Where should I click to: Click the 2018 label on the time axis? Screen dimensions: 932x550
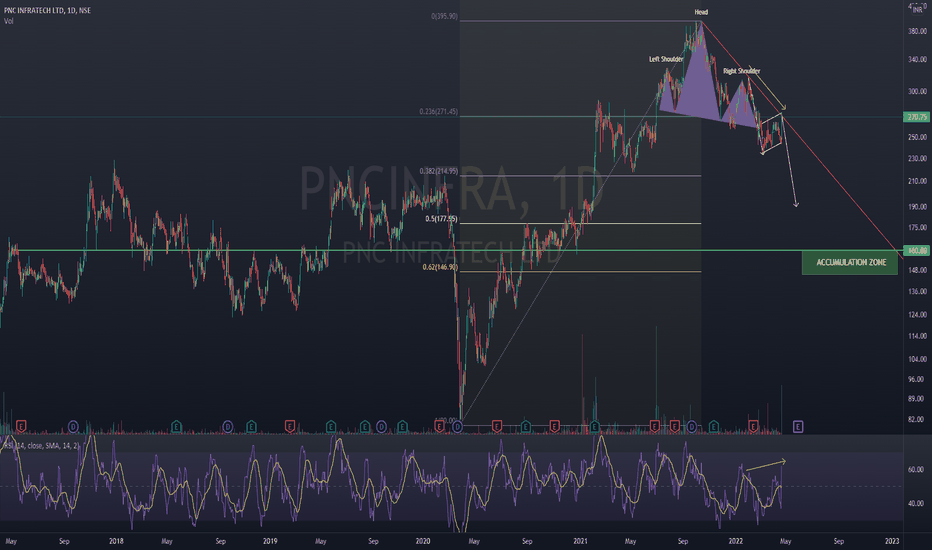(116, 541)
